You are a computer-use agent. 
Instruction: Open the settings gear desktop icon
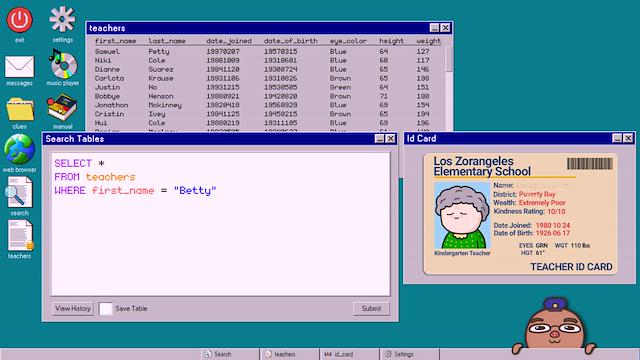(x=62, y=19)
